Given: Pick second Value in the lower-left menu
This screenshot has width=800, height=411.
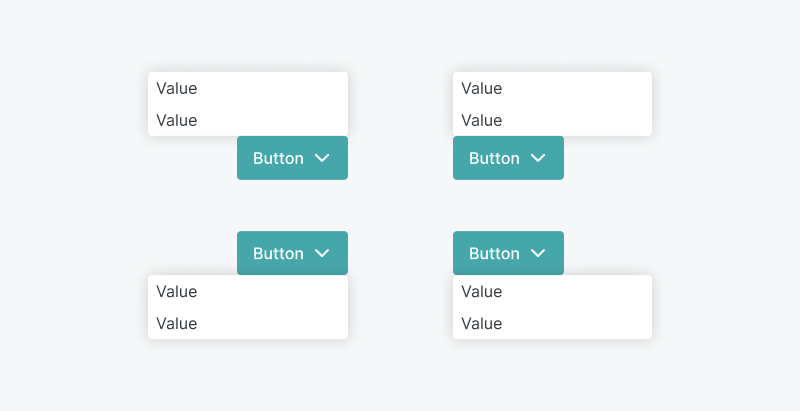Looking at the screenshot, I should [x=248, y=323].
